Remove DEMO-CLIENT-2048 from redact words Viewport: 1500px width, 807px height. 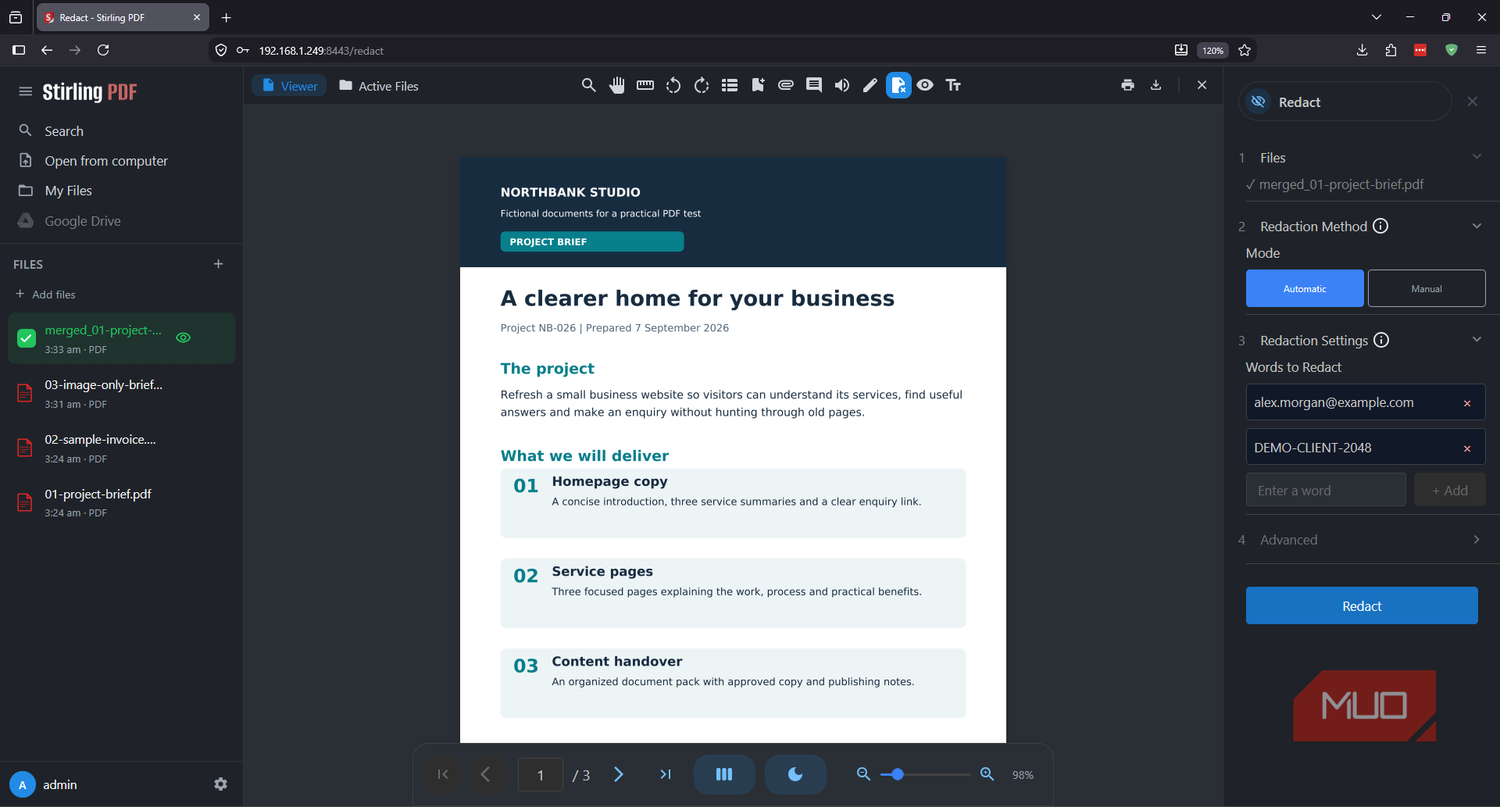click(x=1467, y=448)
